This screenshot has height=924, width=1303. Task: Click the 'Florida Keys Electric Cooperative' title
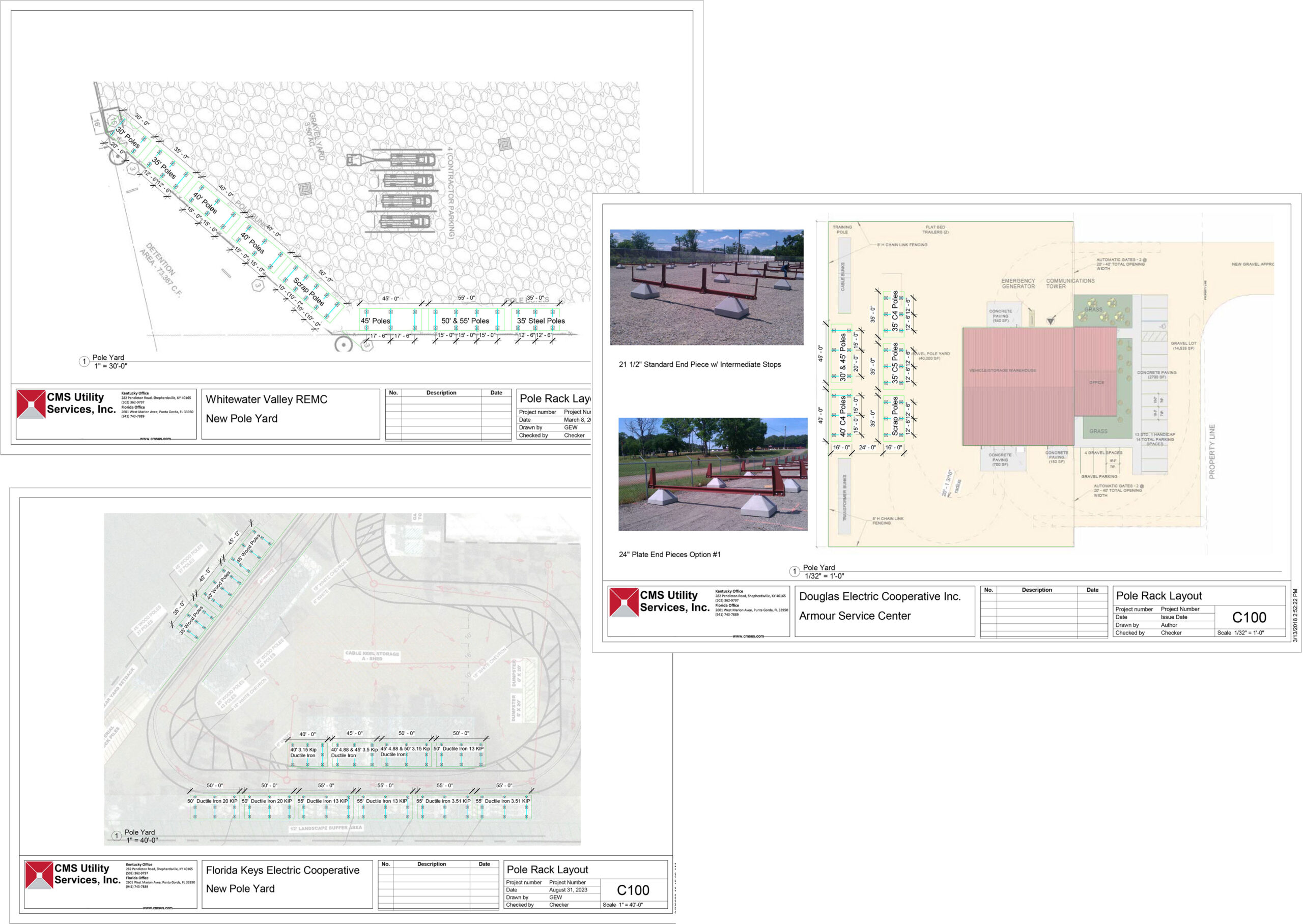pos(283,870)
